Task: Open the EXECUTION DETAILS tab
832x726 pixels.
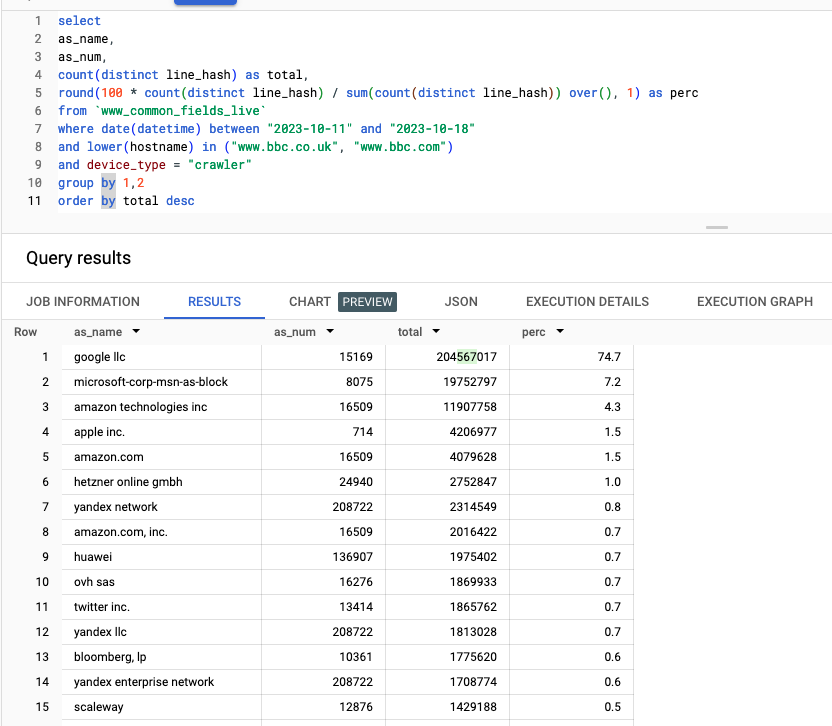Action: coord(587,301)
